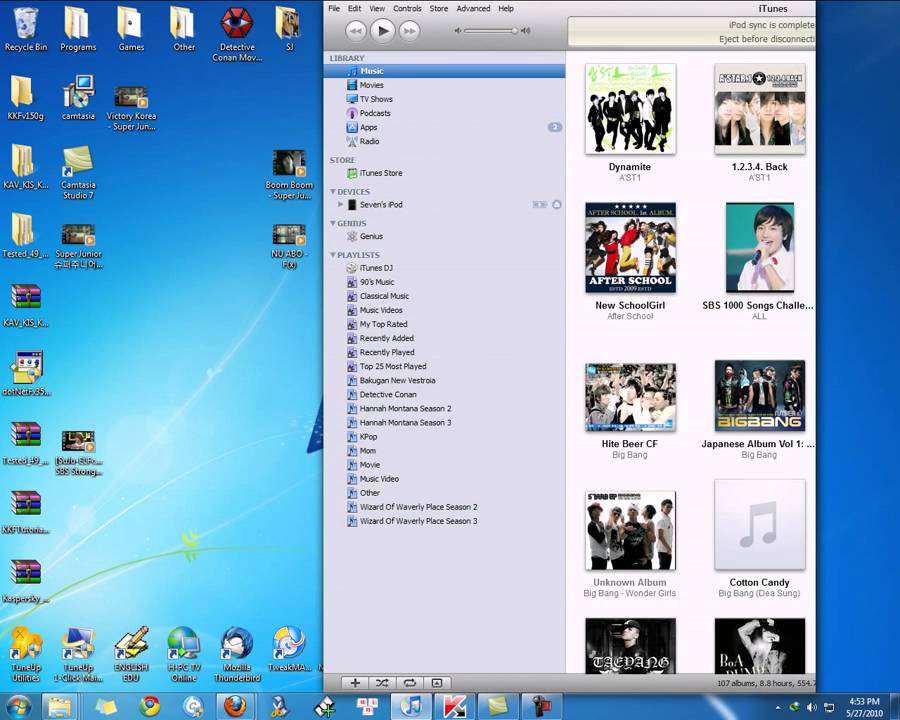Open Recycle Bin on the desktop
900x720 pixels.
[26, 29]
